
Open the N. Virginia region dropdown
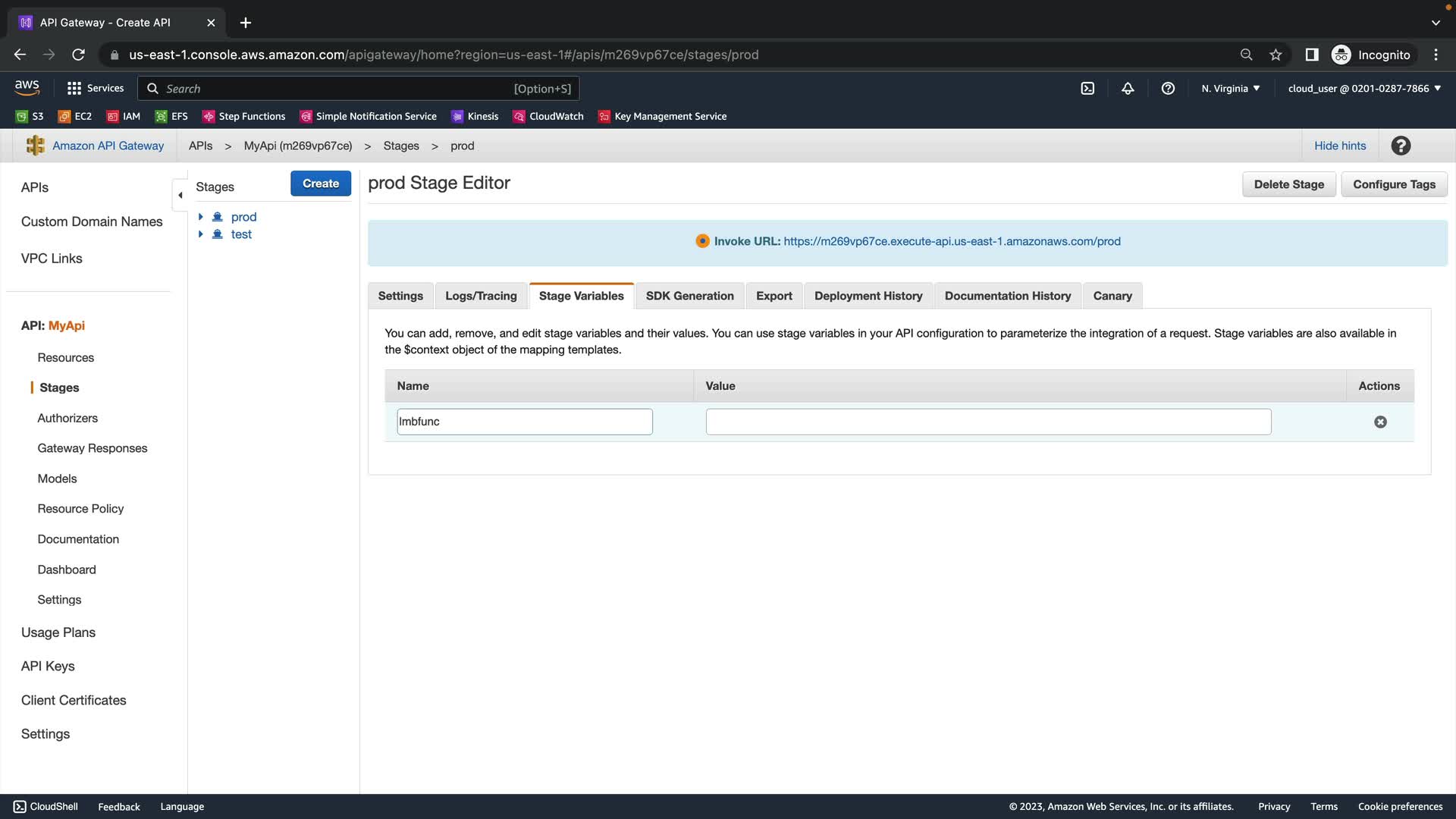[x=1230, y=89]
